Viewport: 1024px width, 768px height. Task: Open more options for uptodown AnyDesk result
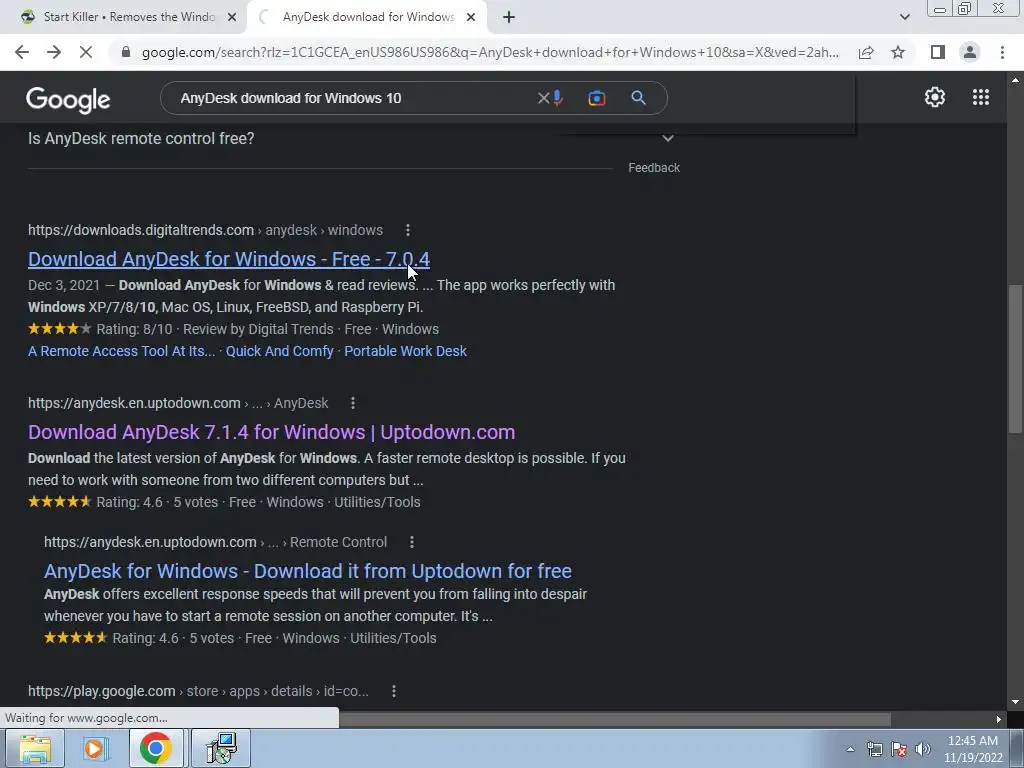point(353,403)
